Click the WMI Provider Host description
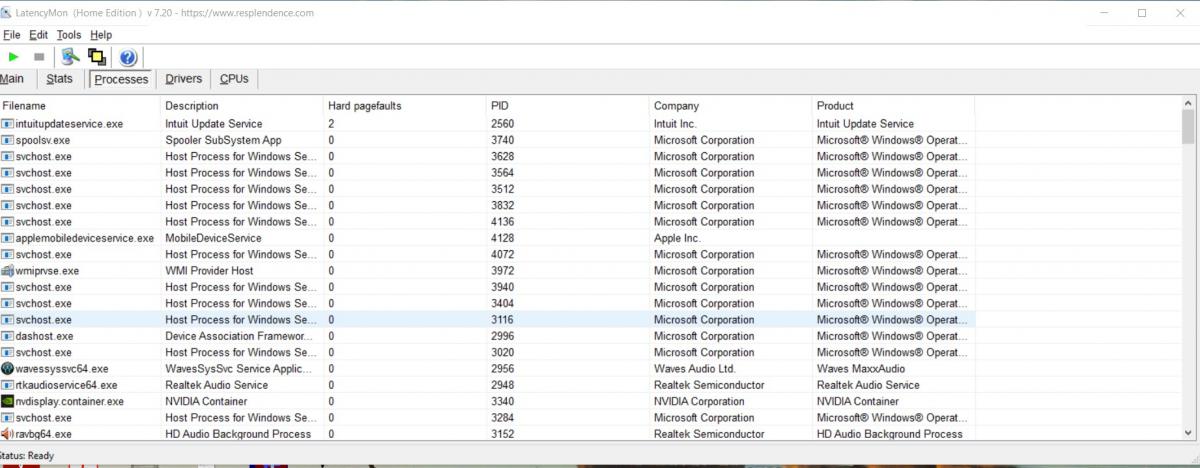 209,270
